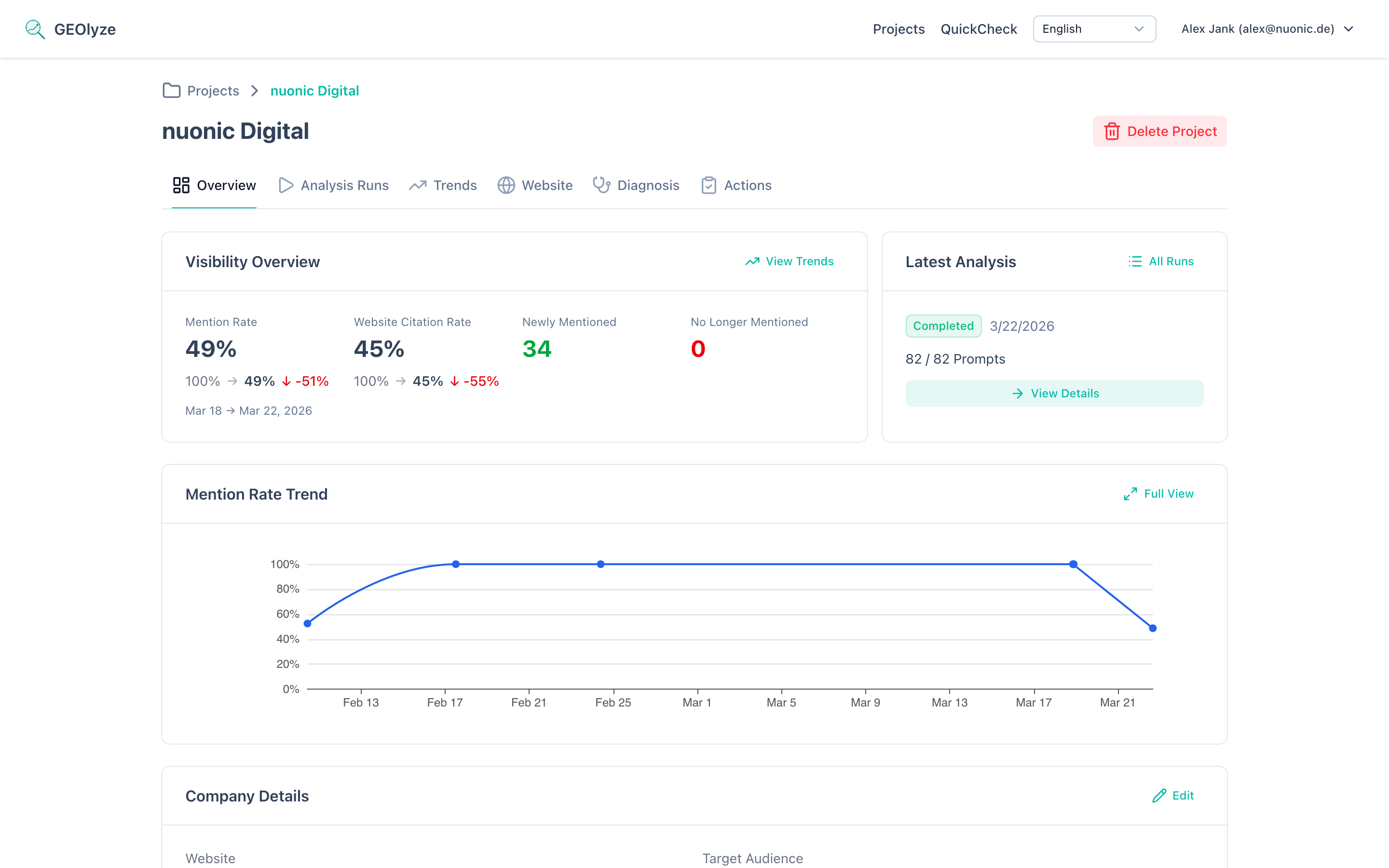Select the Diagnosis stethoscope icon

[600, 185]
